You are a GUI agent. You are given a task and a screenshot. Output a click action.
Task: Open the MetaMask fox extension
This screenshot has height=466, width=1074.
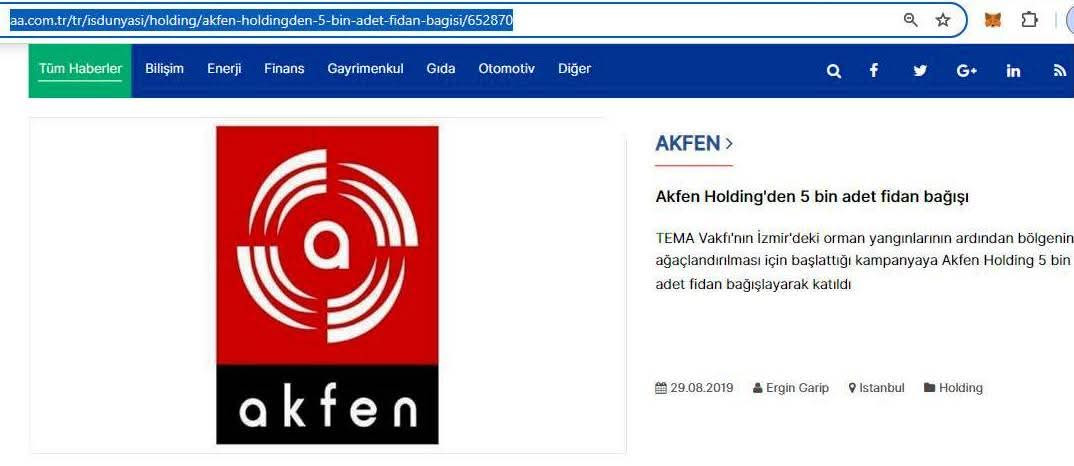tap(992, 20)
